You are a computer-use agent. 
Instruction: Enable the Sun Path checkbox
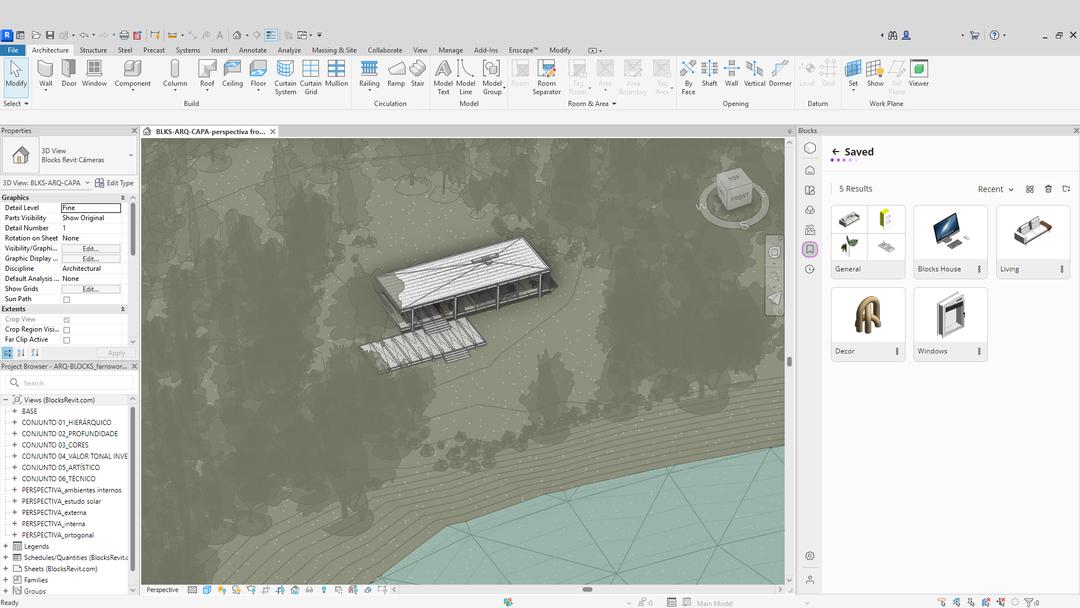coord(67,299)
